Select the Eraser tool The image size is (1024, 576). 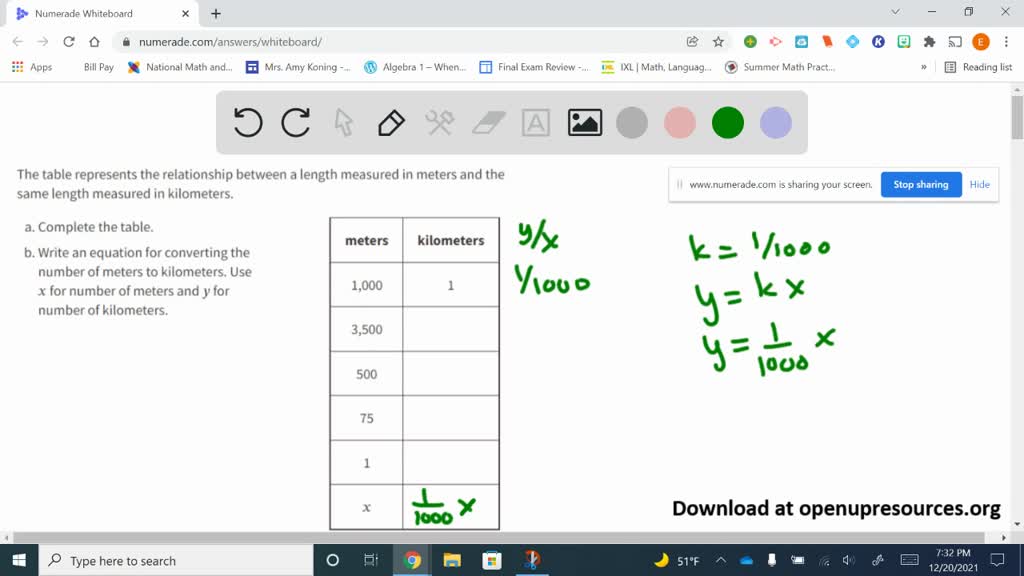coord(487,122)
